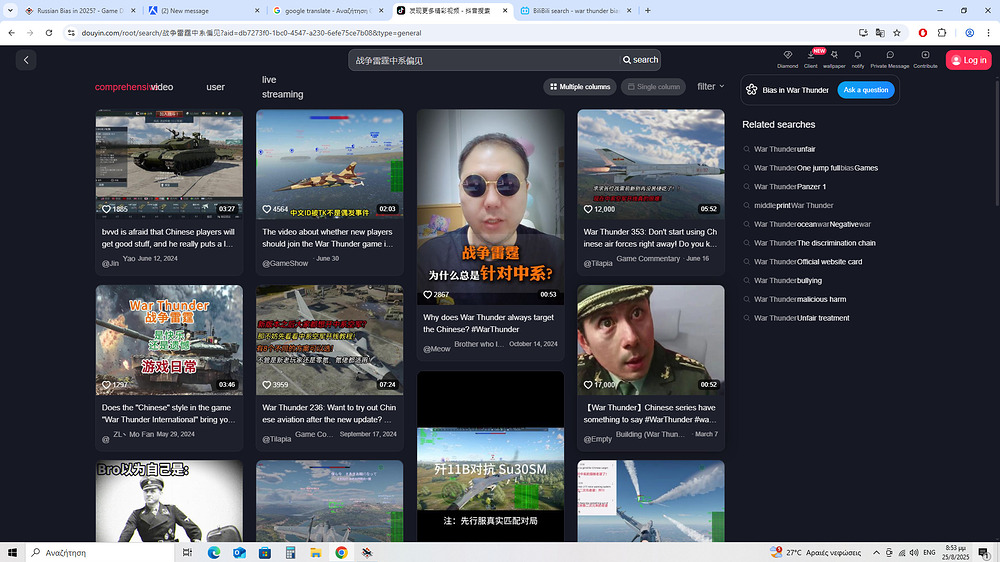Select Multiple columns layout
The height and width of the screenshot is (562, 1000).
[580, 87]
